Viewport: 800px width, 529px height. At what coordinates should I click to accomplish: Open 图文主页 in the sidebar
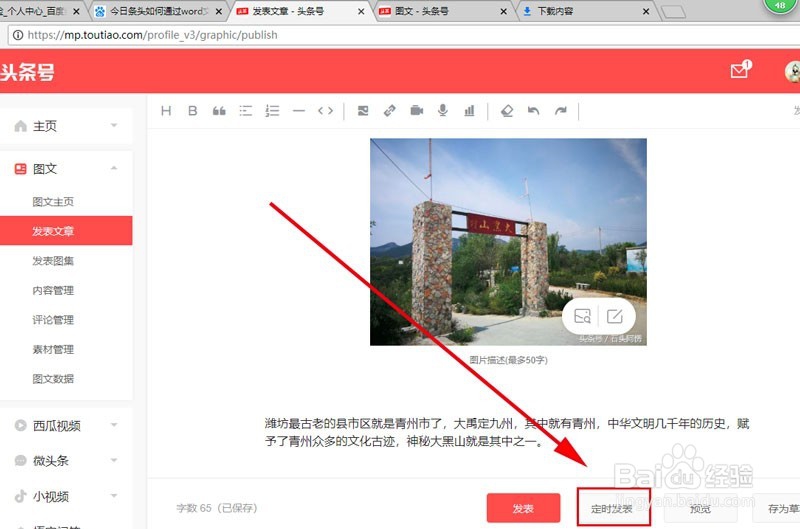(53, 201)
